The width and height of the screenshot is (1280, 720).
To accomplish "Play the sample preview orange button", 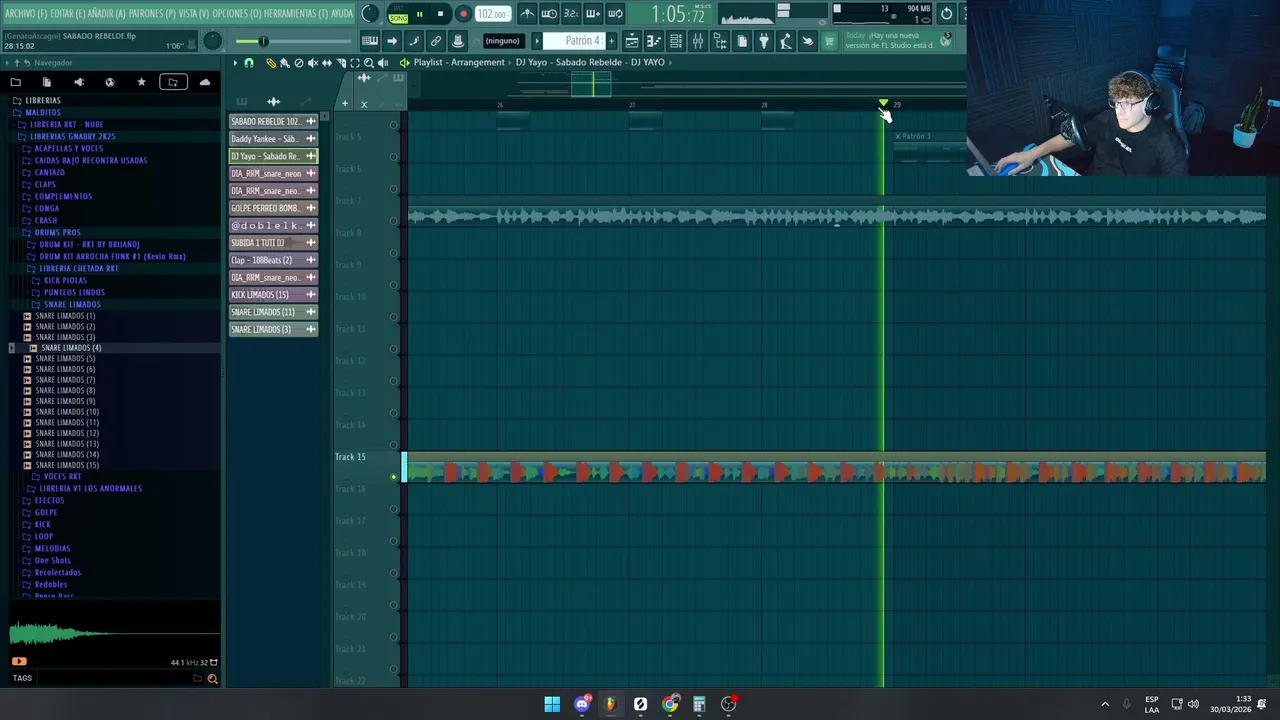I will [18, 661].
